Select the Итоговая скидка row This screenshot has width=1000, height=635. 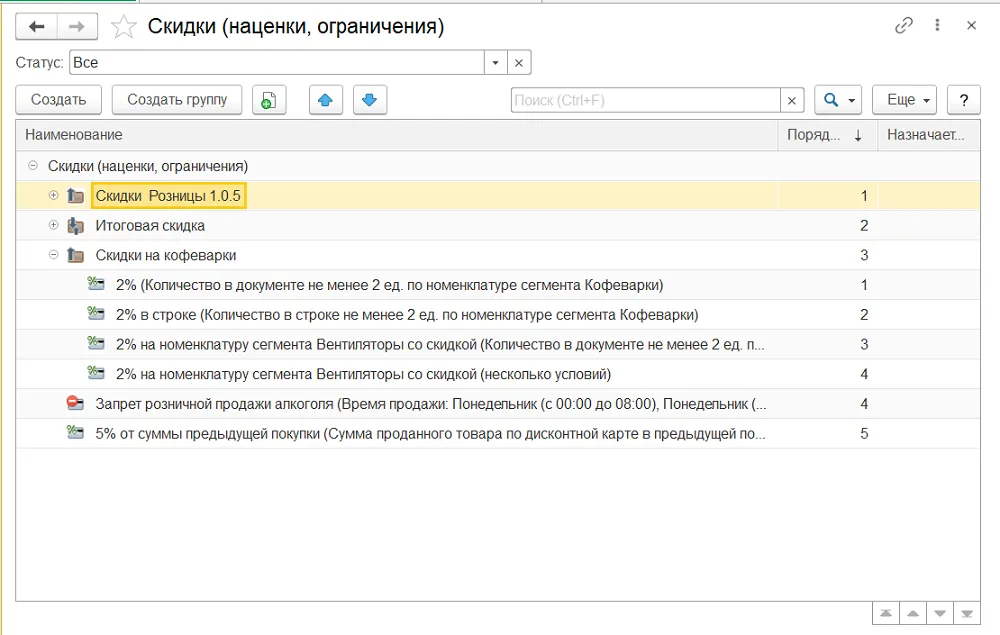pos(498,226)
